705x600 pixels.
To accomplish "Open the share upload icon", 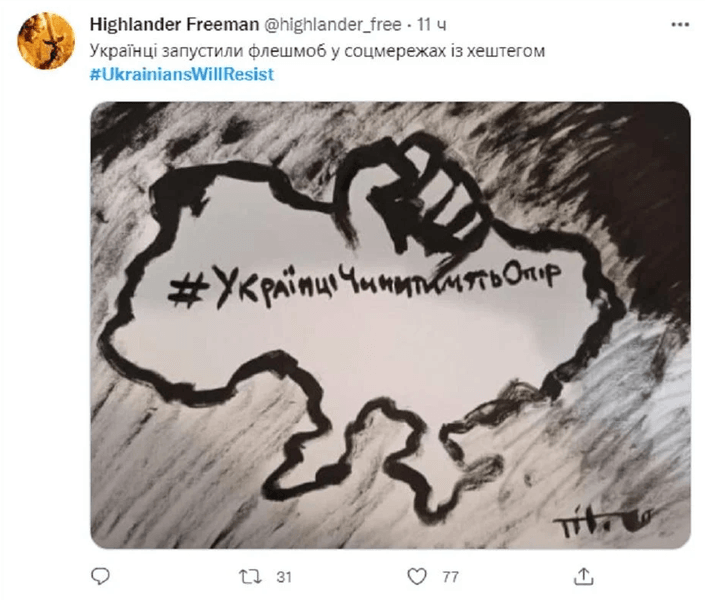I will coord(584,576).
